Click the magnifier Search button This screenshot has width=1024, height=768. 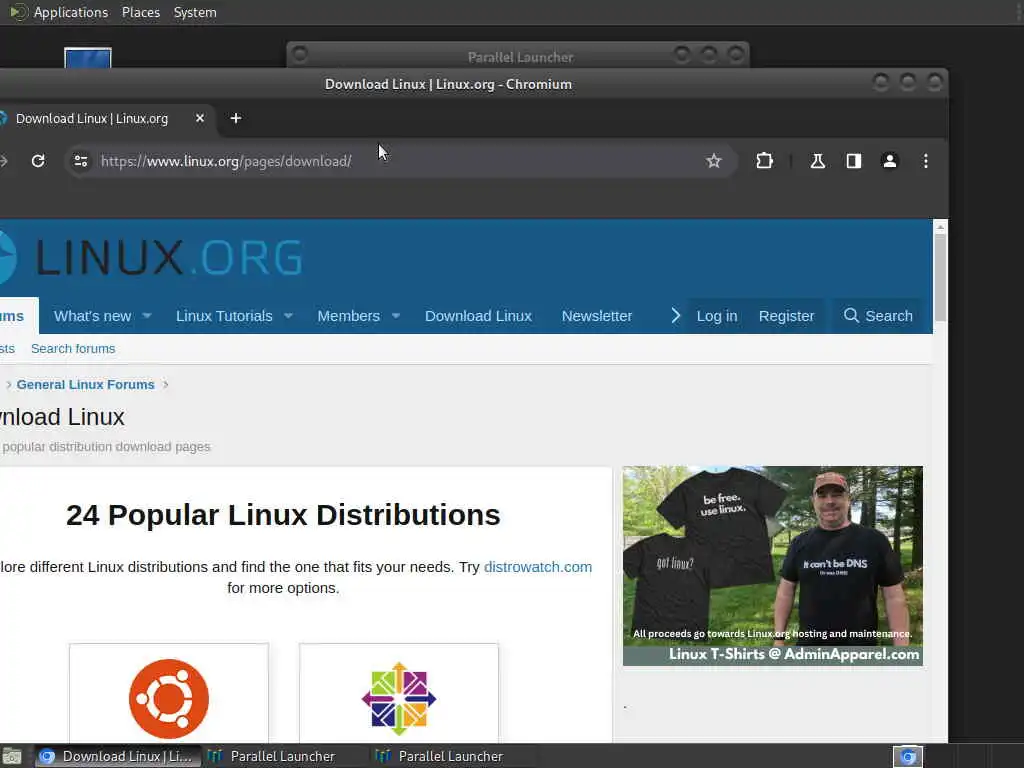pyautogui.click(x=878, y=315)
